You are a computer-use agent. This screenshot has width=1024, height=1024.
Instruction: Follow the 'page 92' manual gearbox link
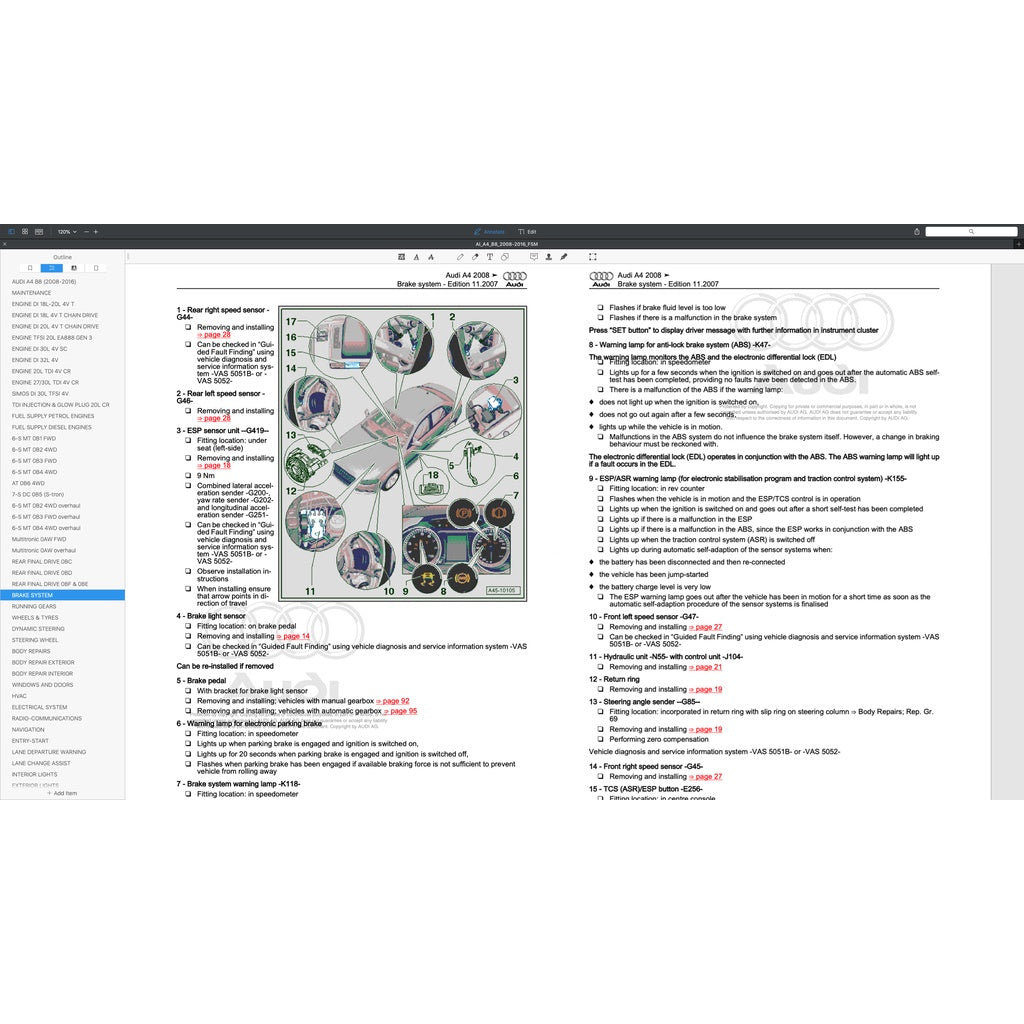coord(393,701)
